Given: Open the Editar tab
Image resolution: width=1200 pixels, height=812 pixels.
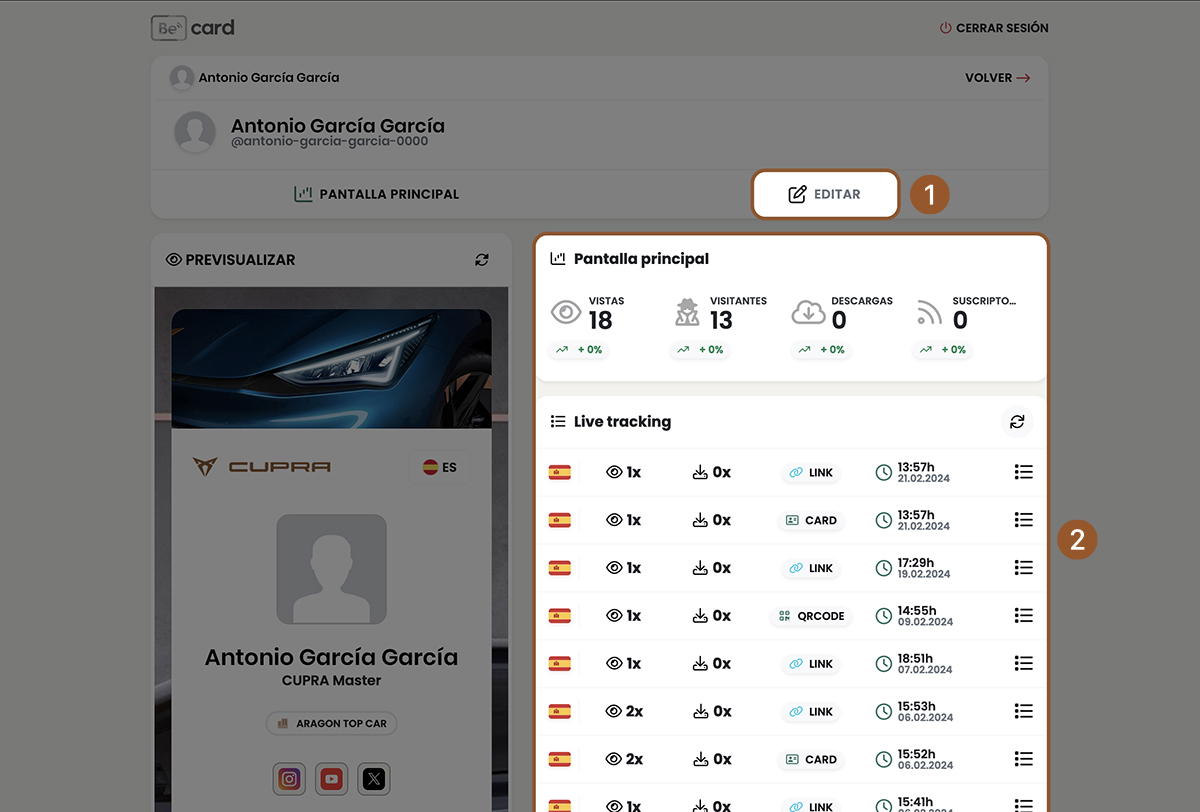Looking at the screenshot, I should [x=825, y=194].
